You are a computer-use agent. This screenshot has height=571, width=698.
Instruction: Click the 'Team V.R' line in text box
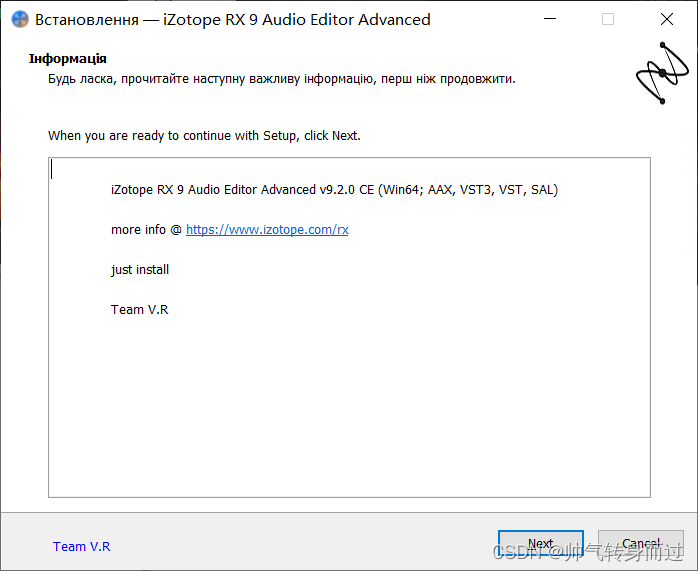(x=140, y=310)
